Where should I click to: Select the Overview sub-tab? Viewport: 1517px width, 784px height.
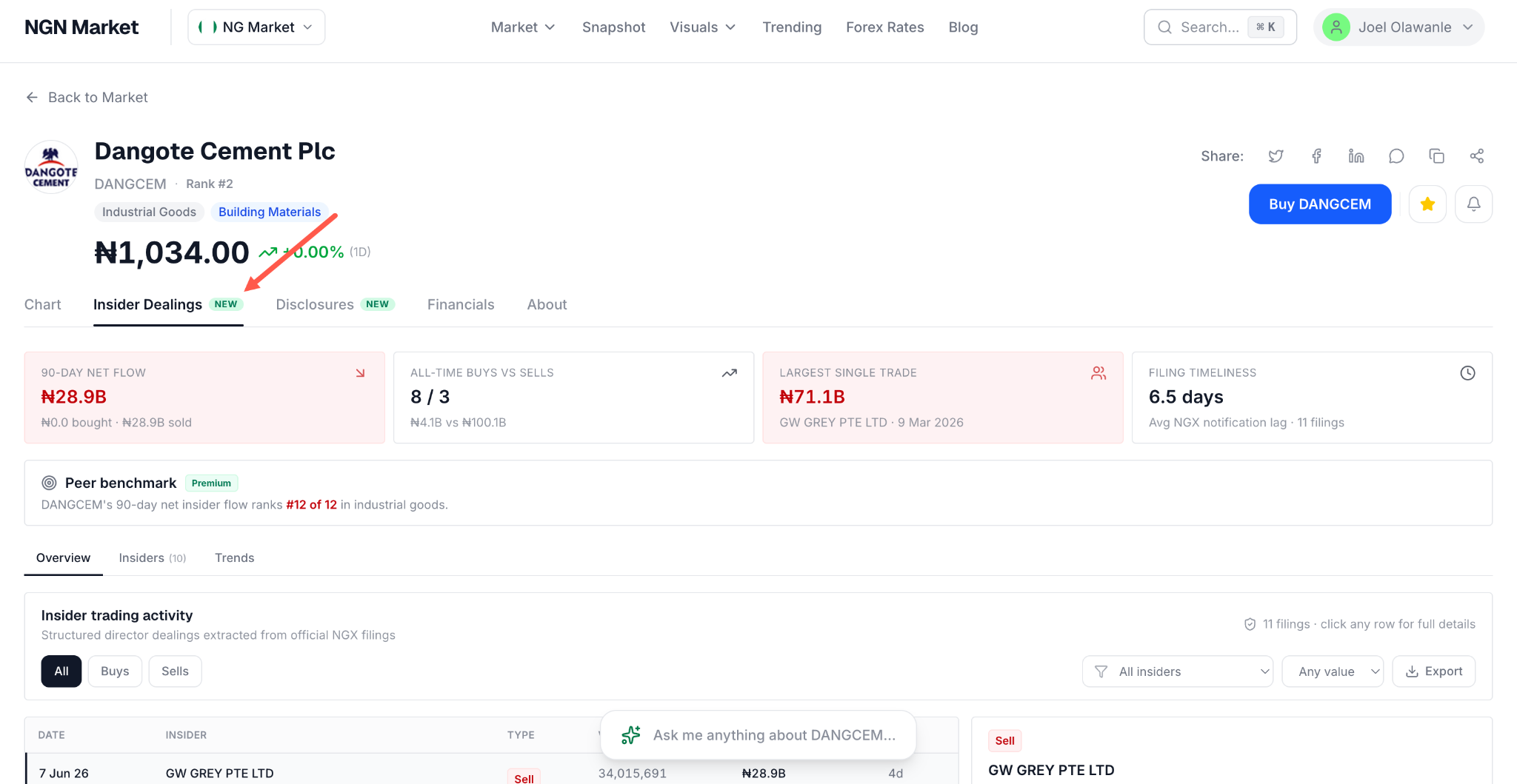point(64,558)
